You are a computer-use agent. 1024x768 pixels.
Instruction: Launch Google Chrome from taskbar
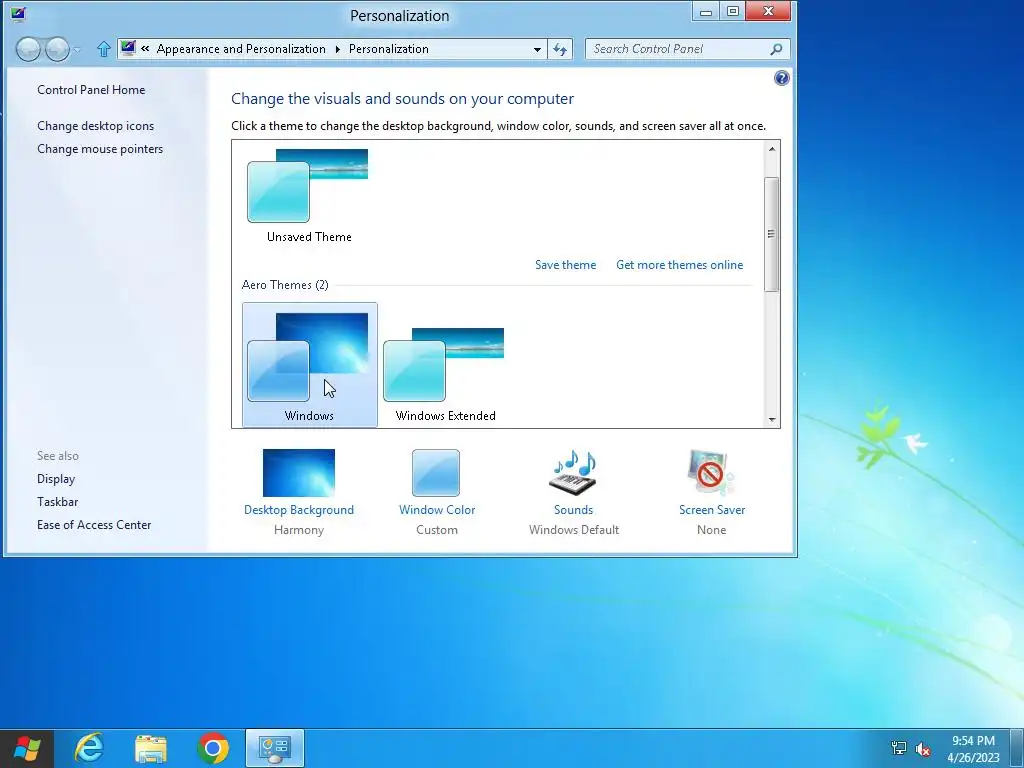coord(213,748)
